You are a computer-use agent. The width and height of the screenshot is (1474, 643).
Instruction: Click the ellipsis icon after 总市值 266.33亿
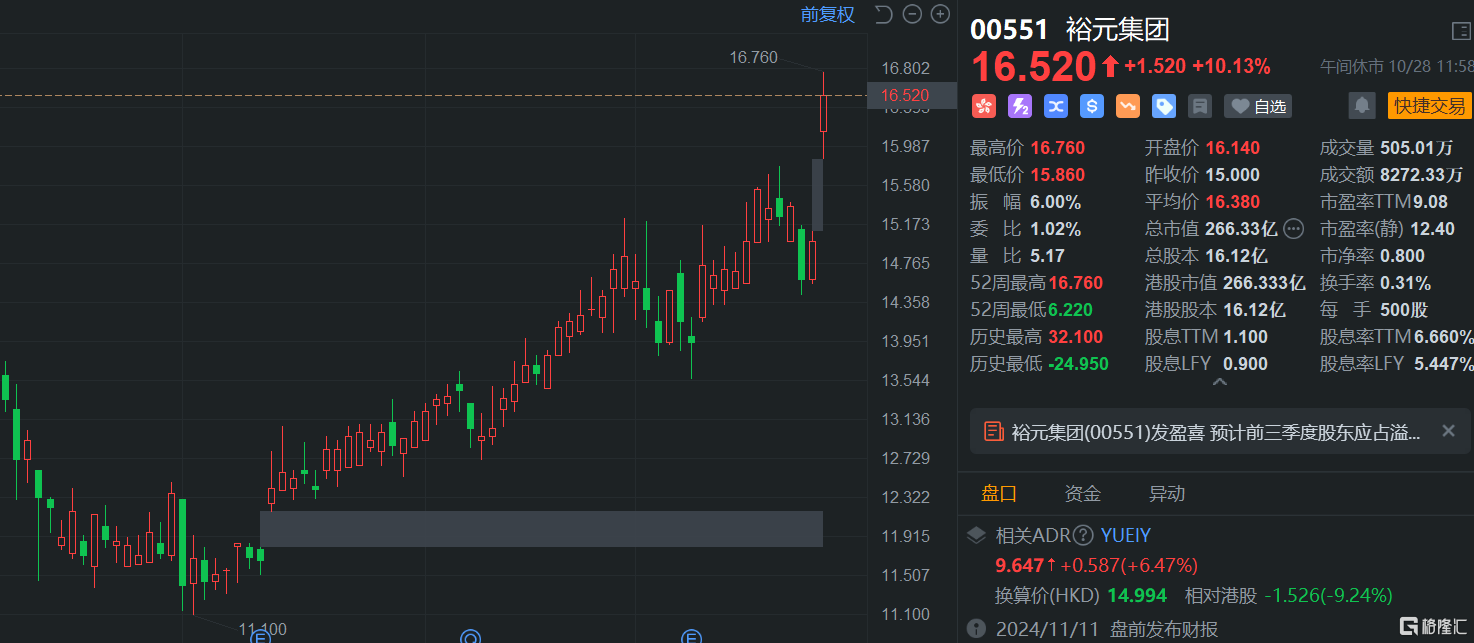point(1294,229)
